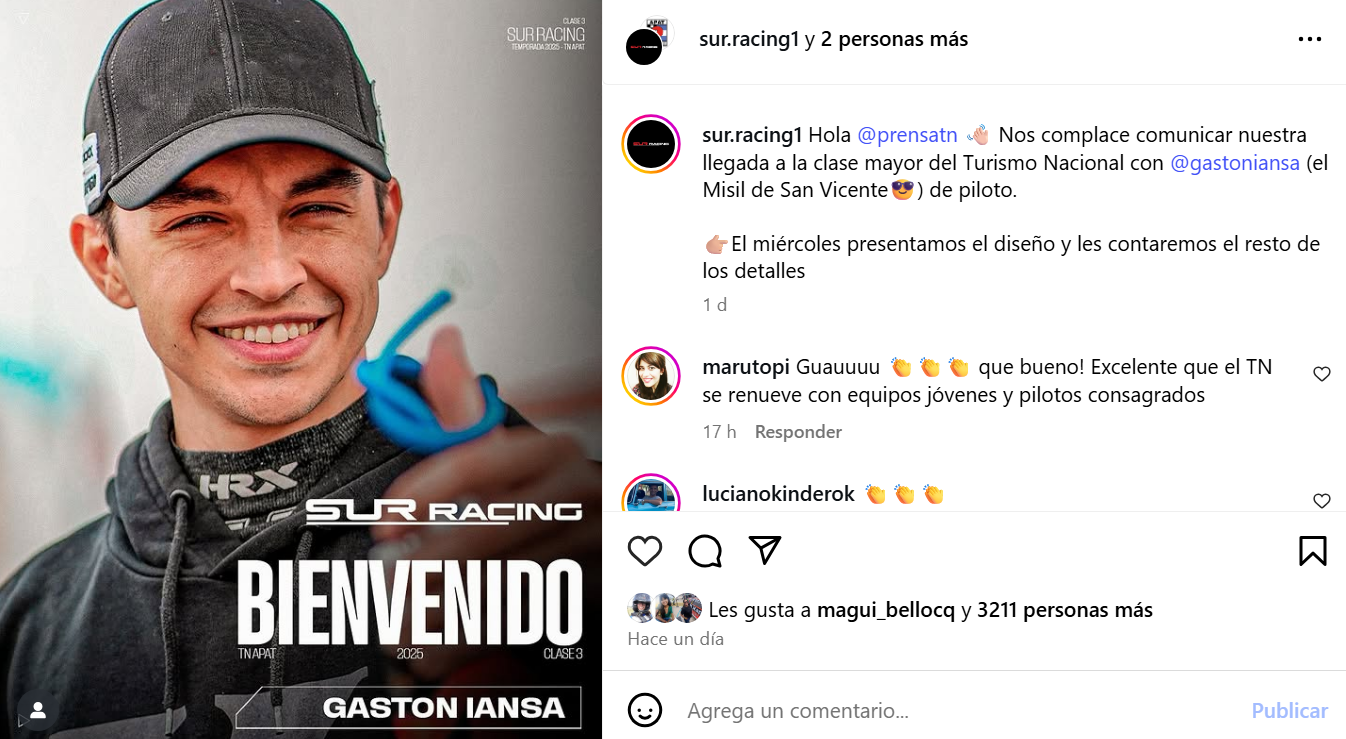
Task: Like lucianokinderok's comment heart
Action: click(1322, 501)
